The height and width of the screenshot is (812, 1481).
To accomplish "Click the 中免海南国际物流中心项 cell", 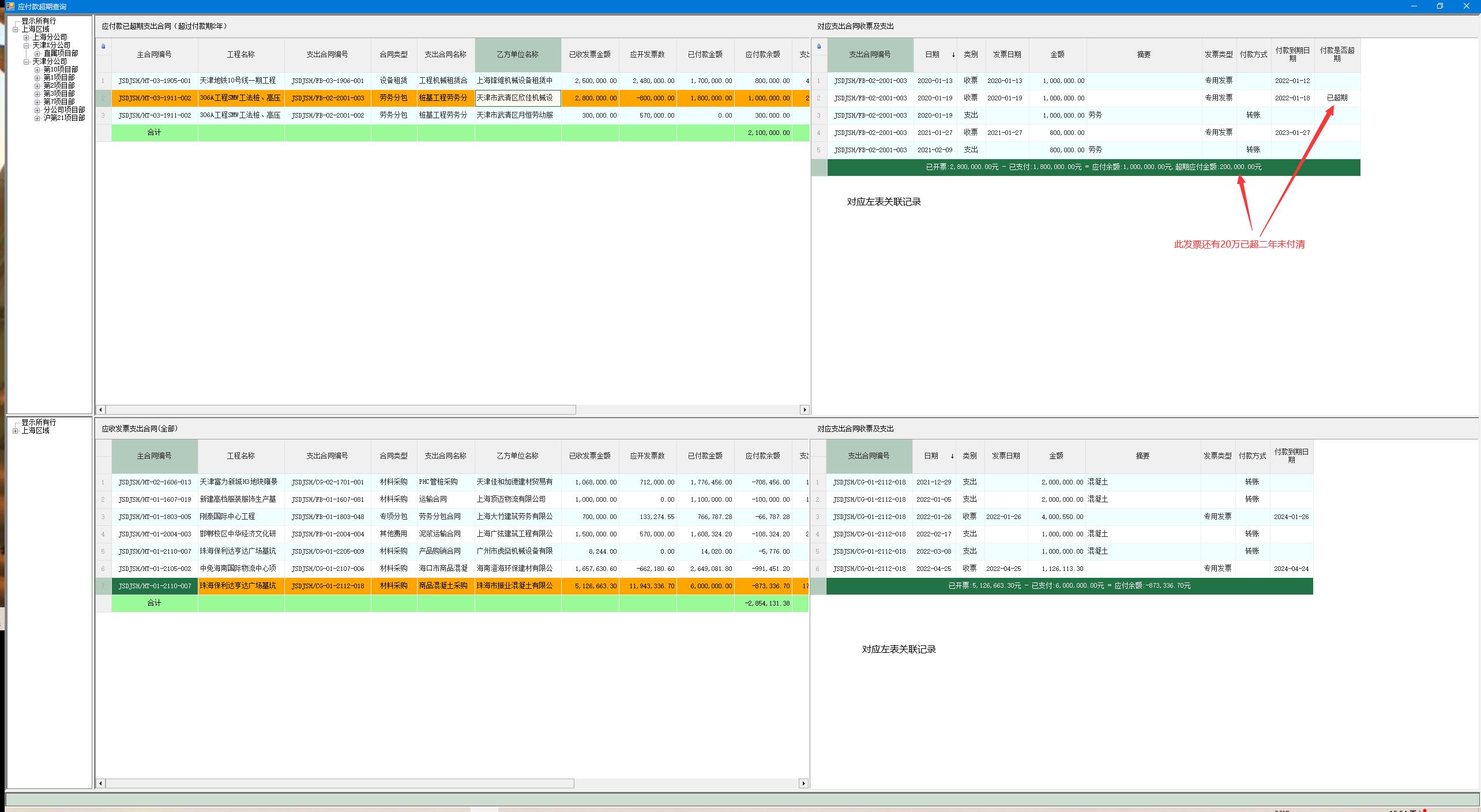I will (241, 569).
